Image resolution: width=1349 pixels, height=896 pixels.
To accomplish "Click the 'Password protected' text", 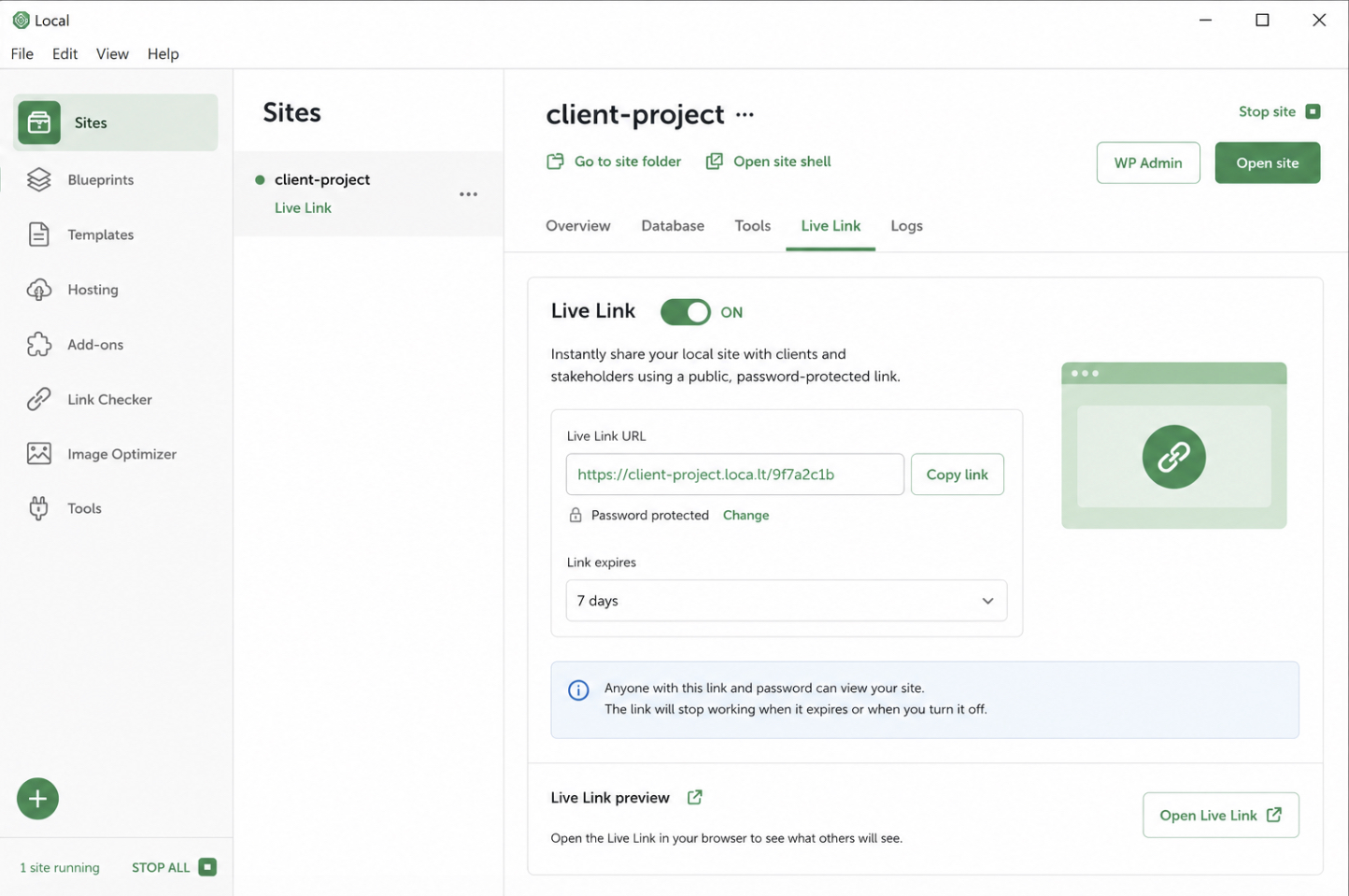I will [650, 515].
